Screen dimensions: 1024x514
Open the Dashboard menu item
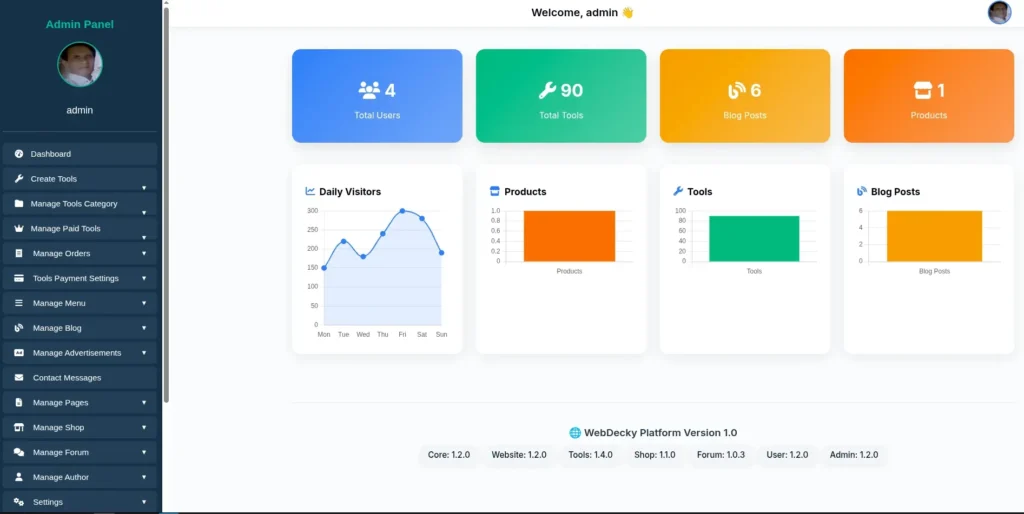[80, 154]
